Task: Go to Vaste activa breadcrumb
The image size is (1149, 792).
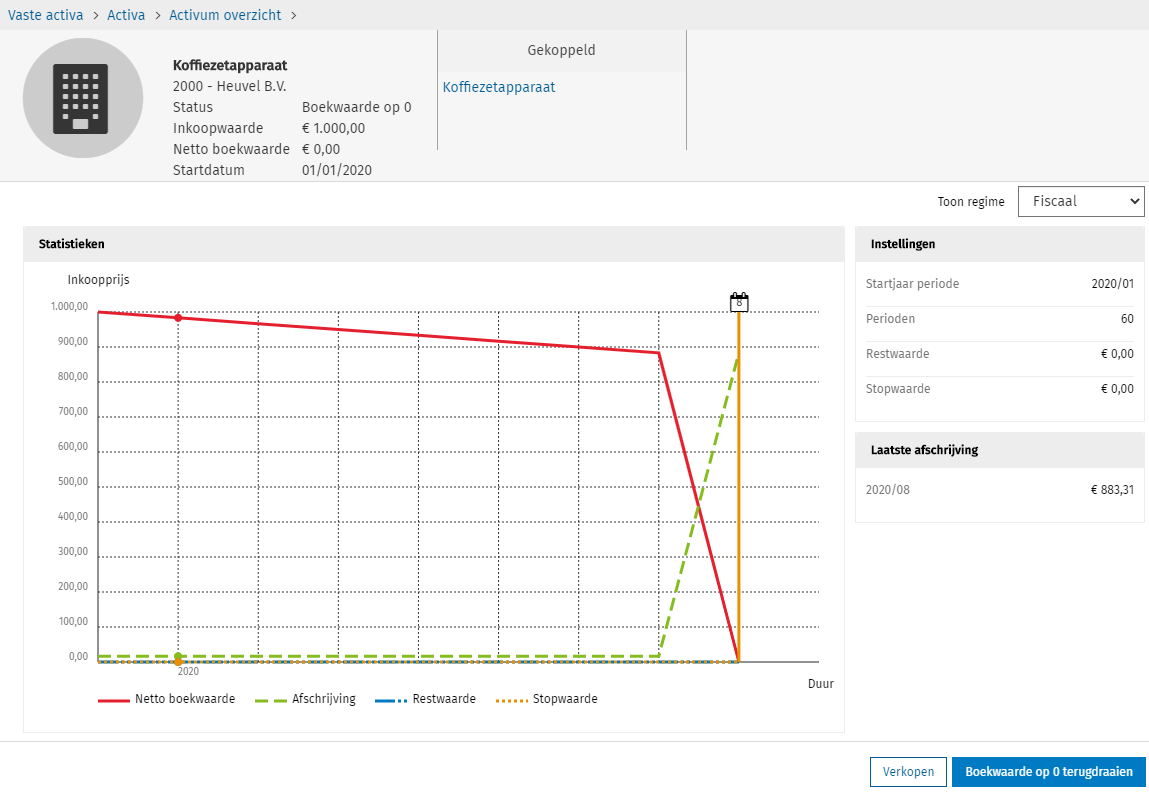Action: [45, 15]
